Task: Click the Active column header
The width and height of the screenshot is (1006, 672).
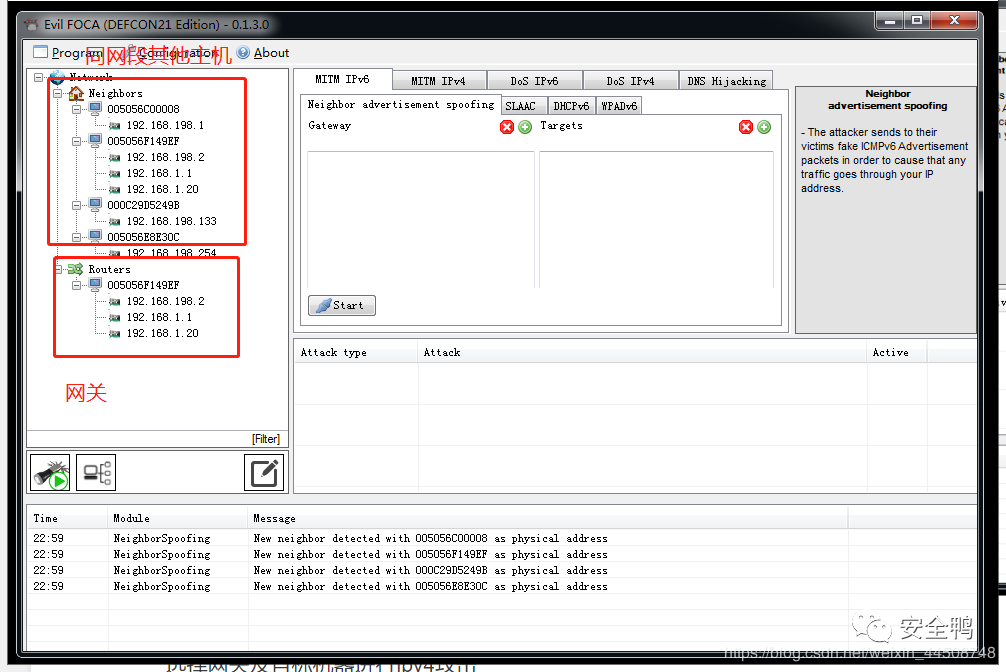Action: point(896,352)
